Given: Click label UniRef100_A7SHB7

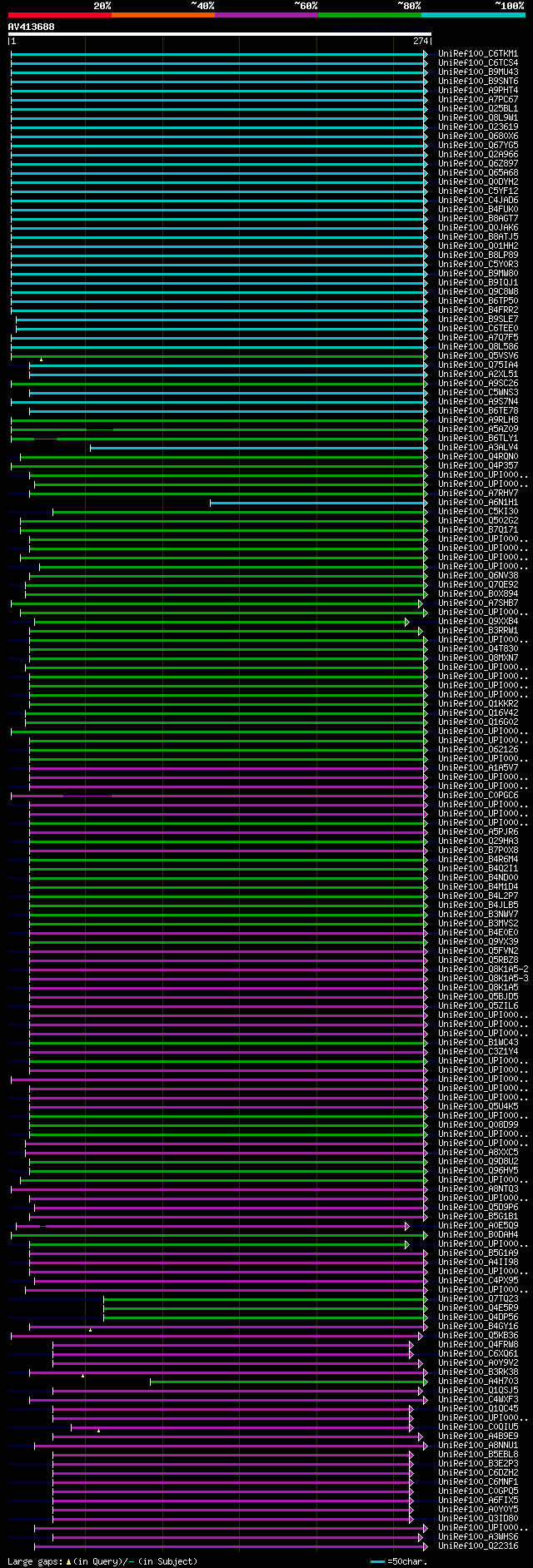Looking at the screenshot, I should 478,603.
